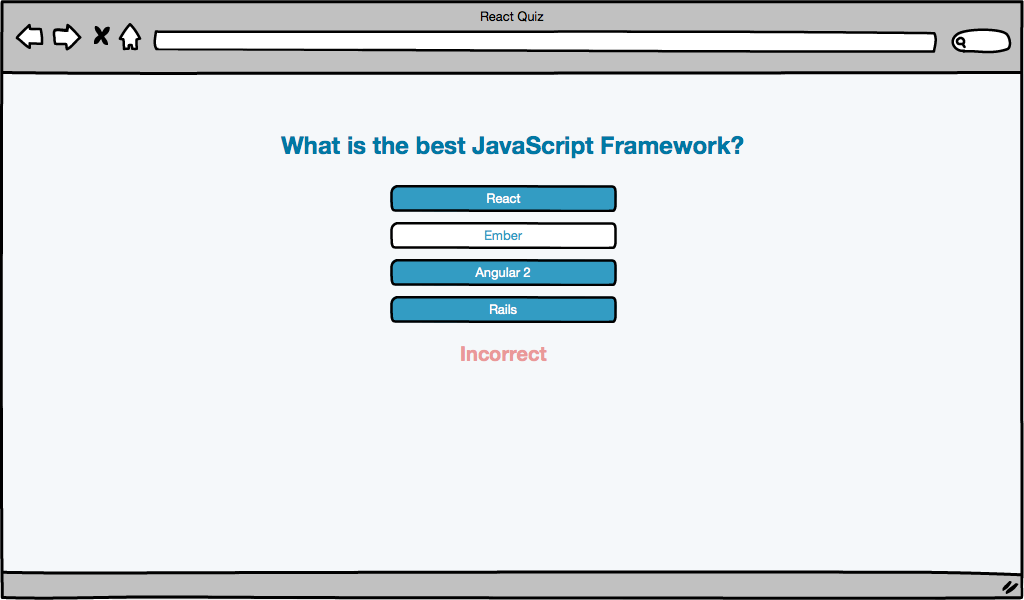Select the React answer button
This screenshot has width=1024, height=600.
coord(503,198)
